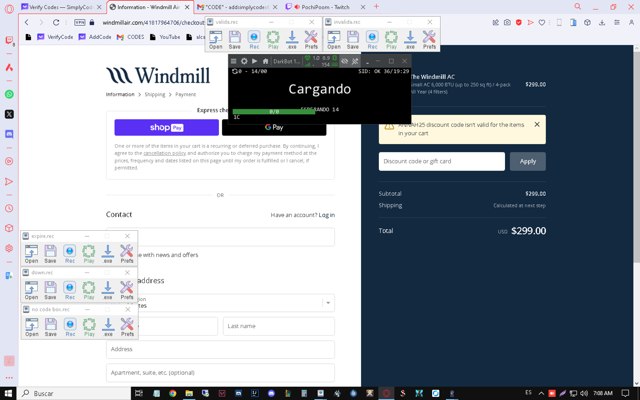640x400 pixels.
Task: Click the Address input field
Action: click(220, 349)
